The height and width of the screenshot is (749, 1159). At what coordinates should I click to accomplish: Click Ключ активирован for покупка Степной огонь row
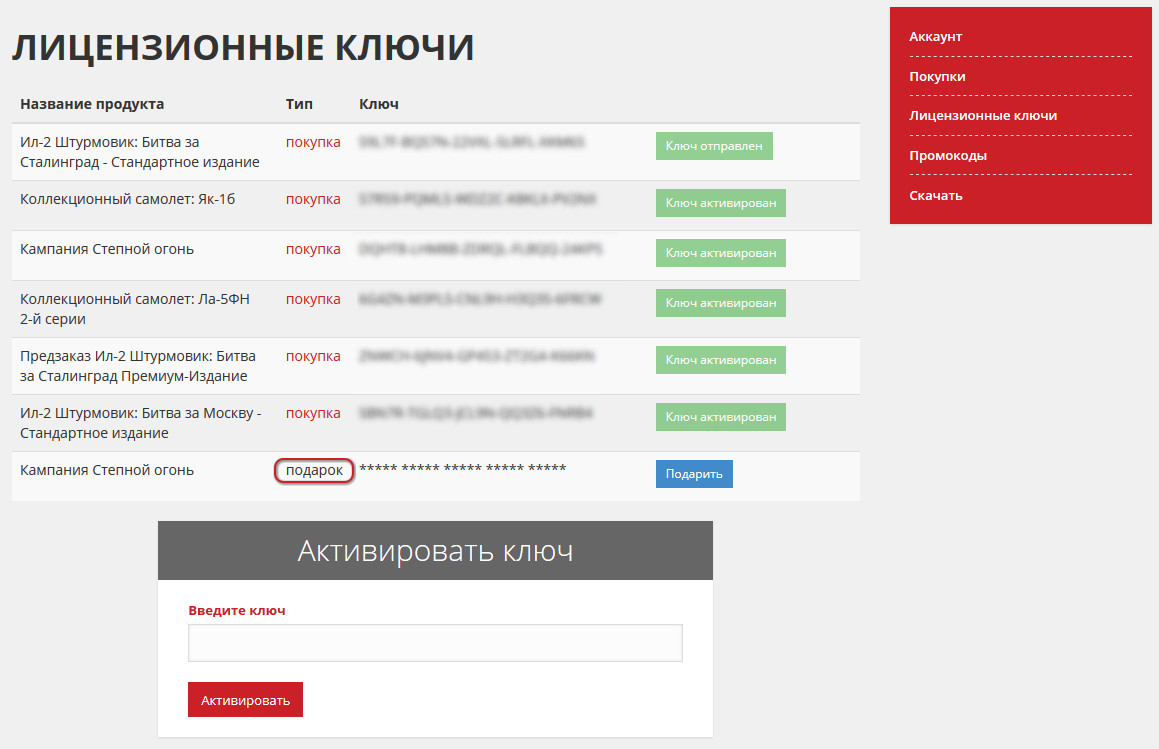pyautogui.click(x=721, y=253)
